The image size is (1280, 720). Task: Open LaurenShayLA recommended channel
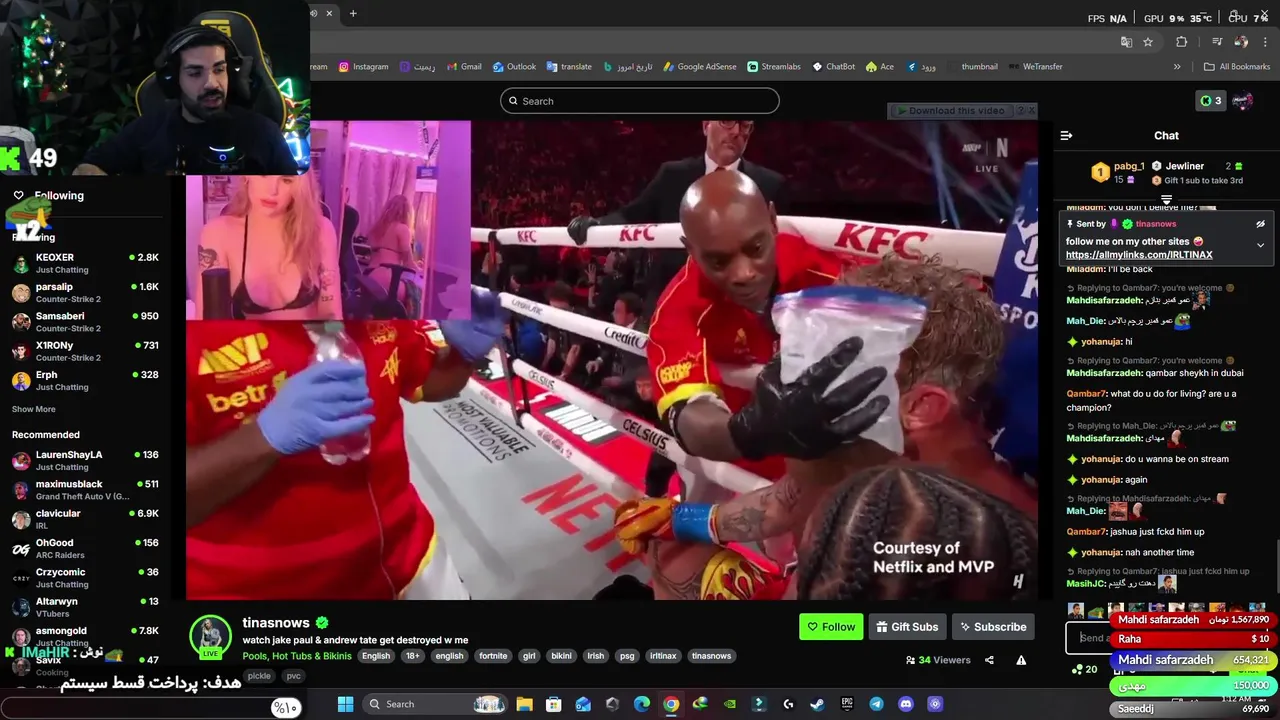pyautogui.click(x=85, y=460)
